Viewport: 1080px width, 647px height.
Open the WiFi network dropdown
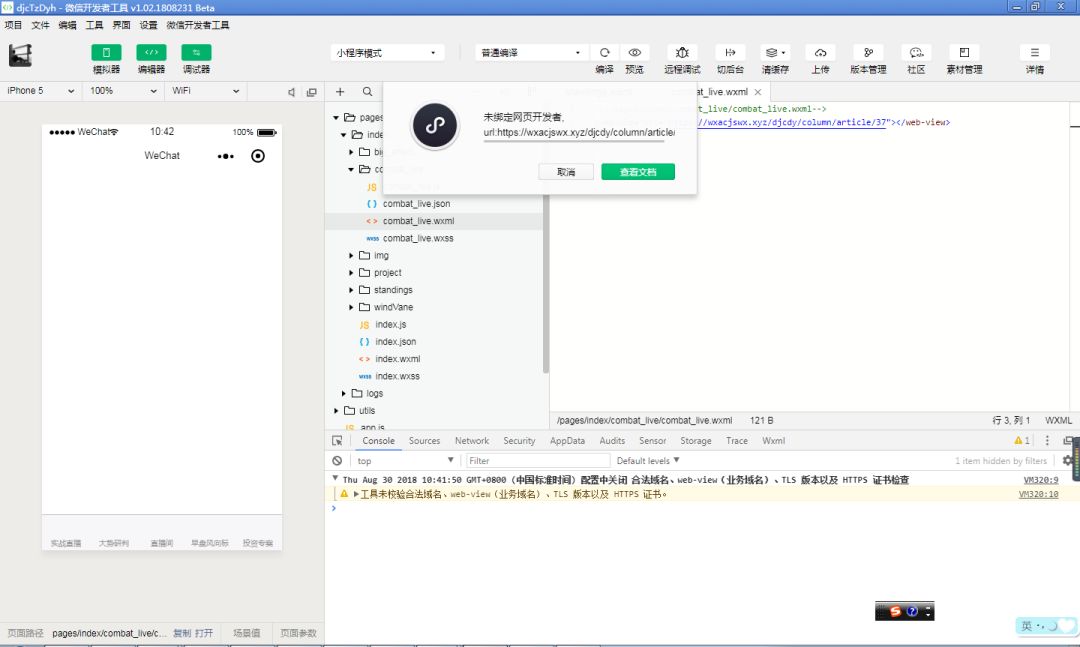point(205,91)
